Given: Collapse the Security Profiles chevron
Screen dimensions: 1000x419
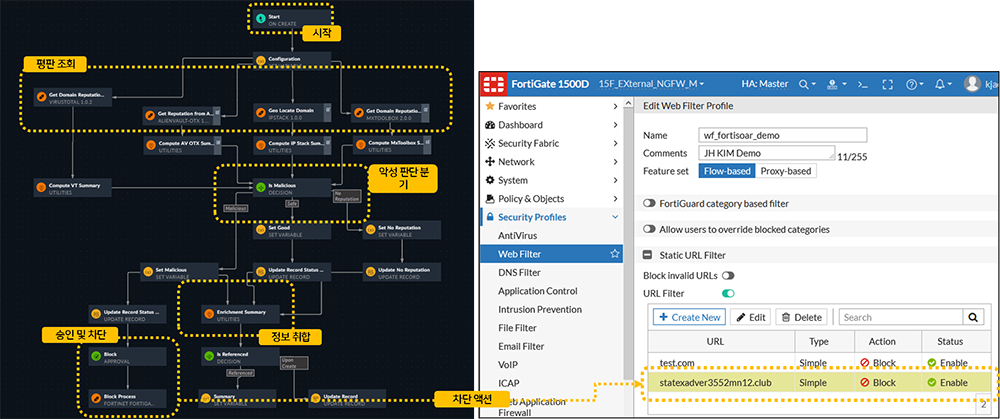Looking at the screenshot, I should [615, 217].
